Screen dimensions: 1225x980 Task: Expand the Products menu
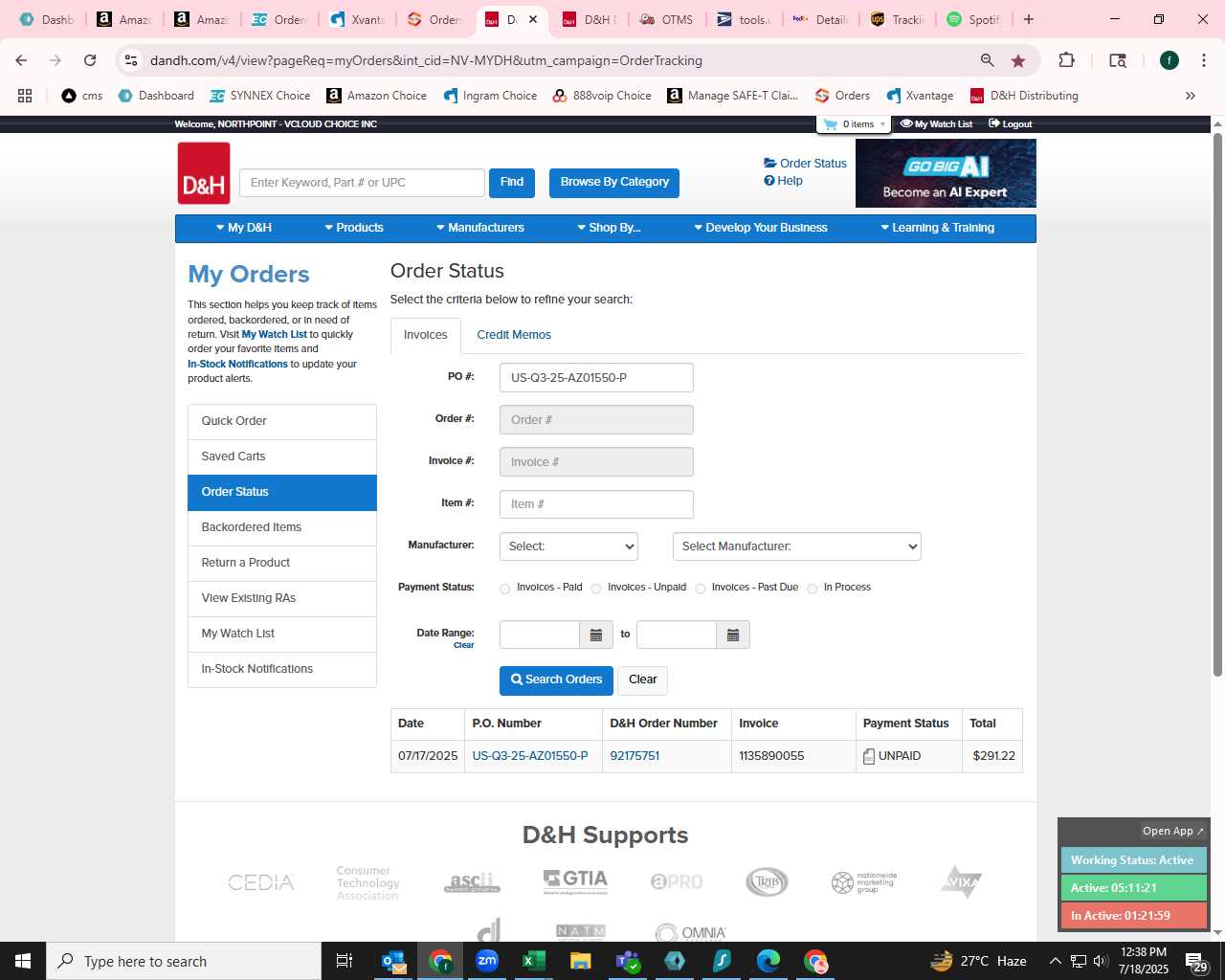coord(353,228)
